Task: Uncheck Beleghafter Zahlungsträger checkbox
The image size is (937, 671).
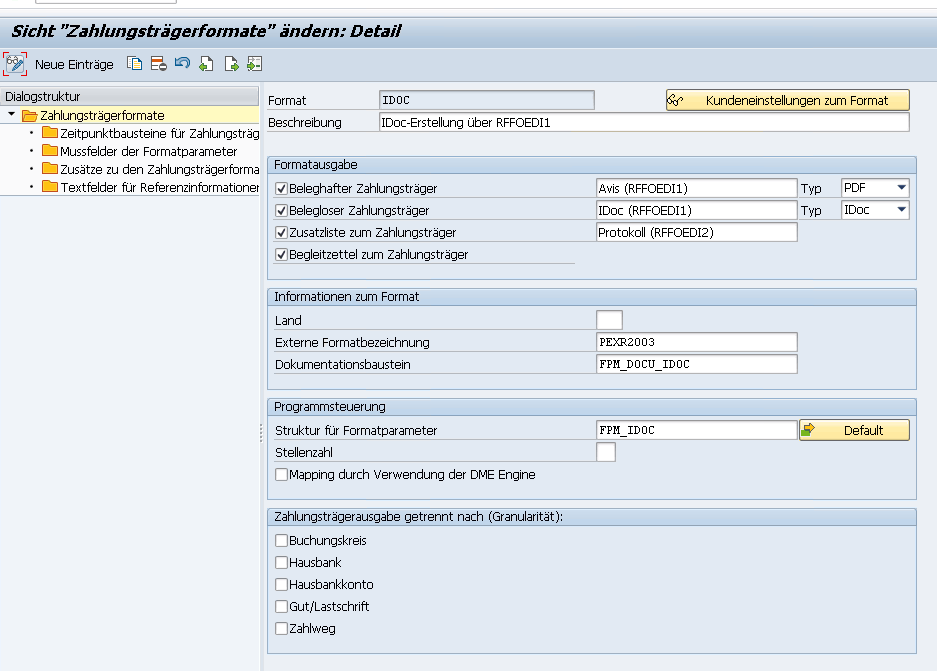Action: pos(281,188)
